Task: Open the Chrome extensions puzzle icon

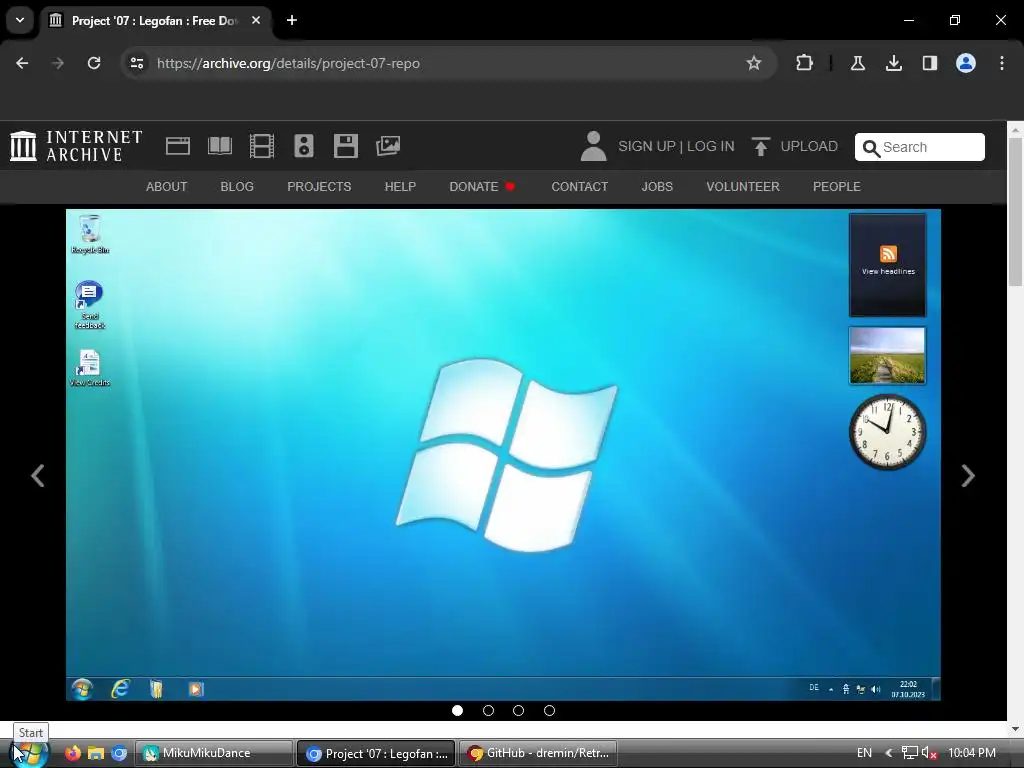Action: click(804, 63)
